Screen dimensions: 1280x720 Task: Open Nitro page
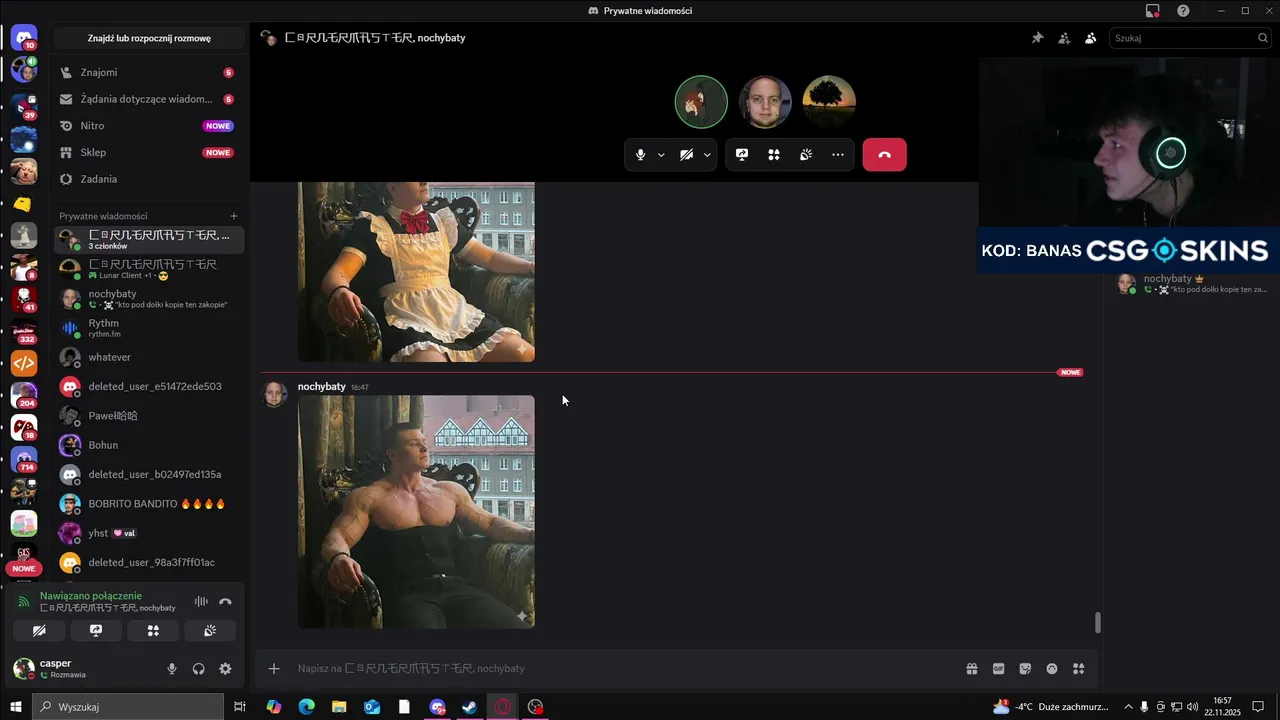[x=148, y=126]
